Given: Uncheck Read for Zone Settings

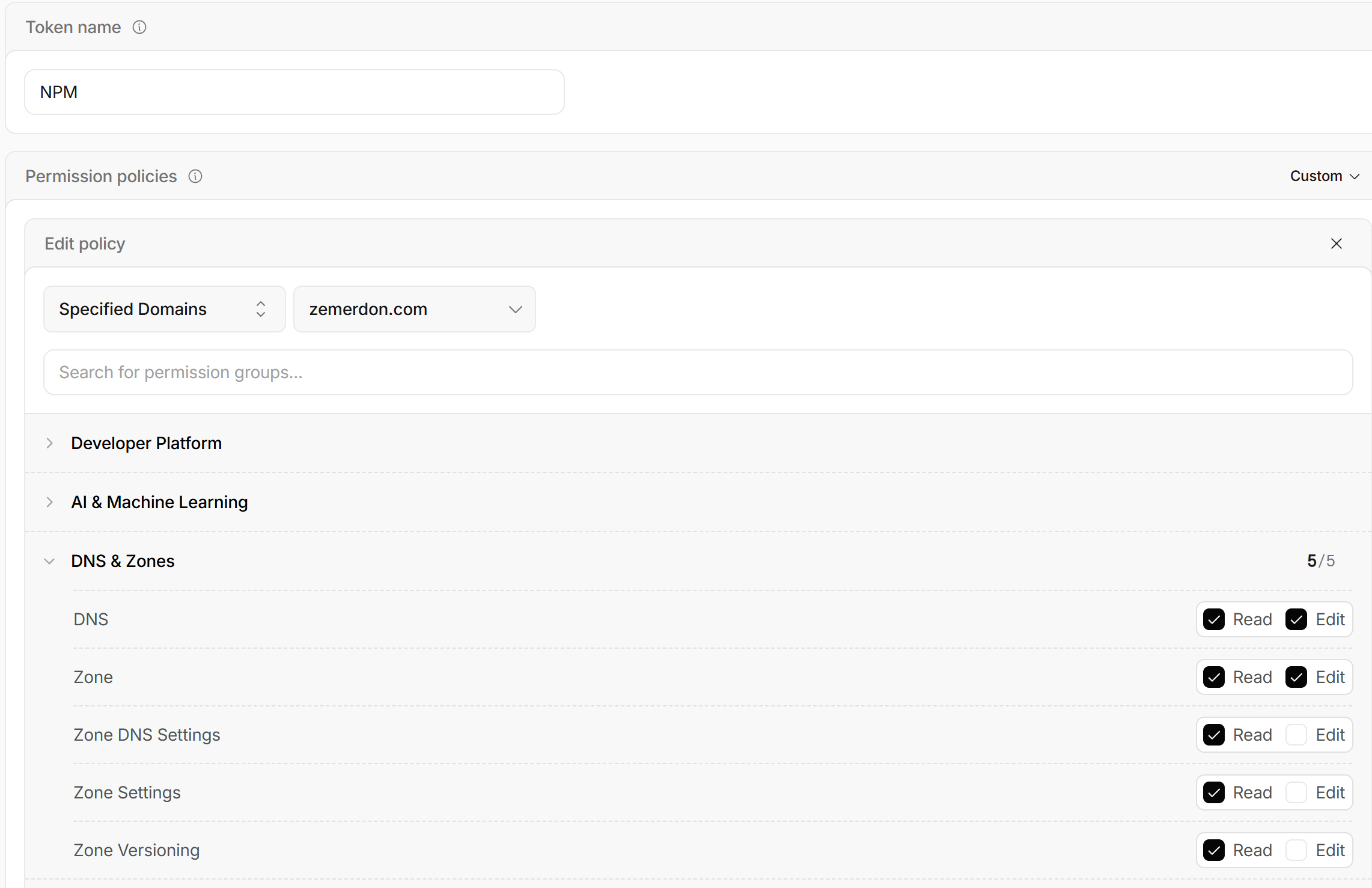Looking at the screenshot, I should (x=1213, y=792).
